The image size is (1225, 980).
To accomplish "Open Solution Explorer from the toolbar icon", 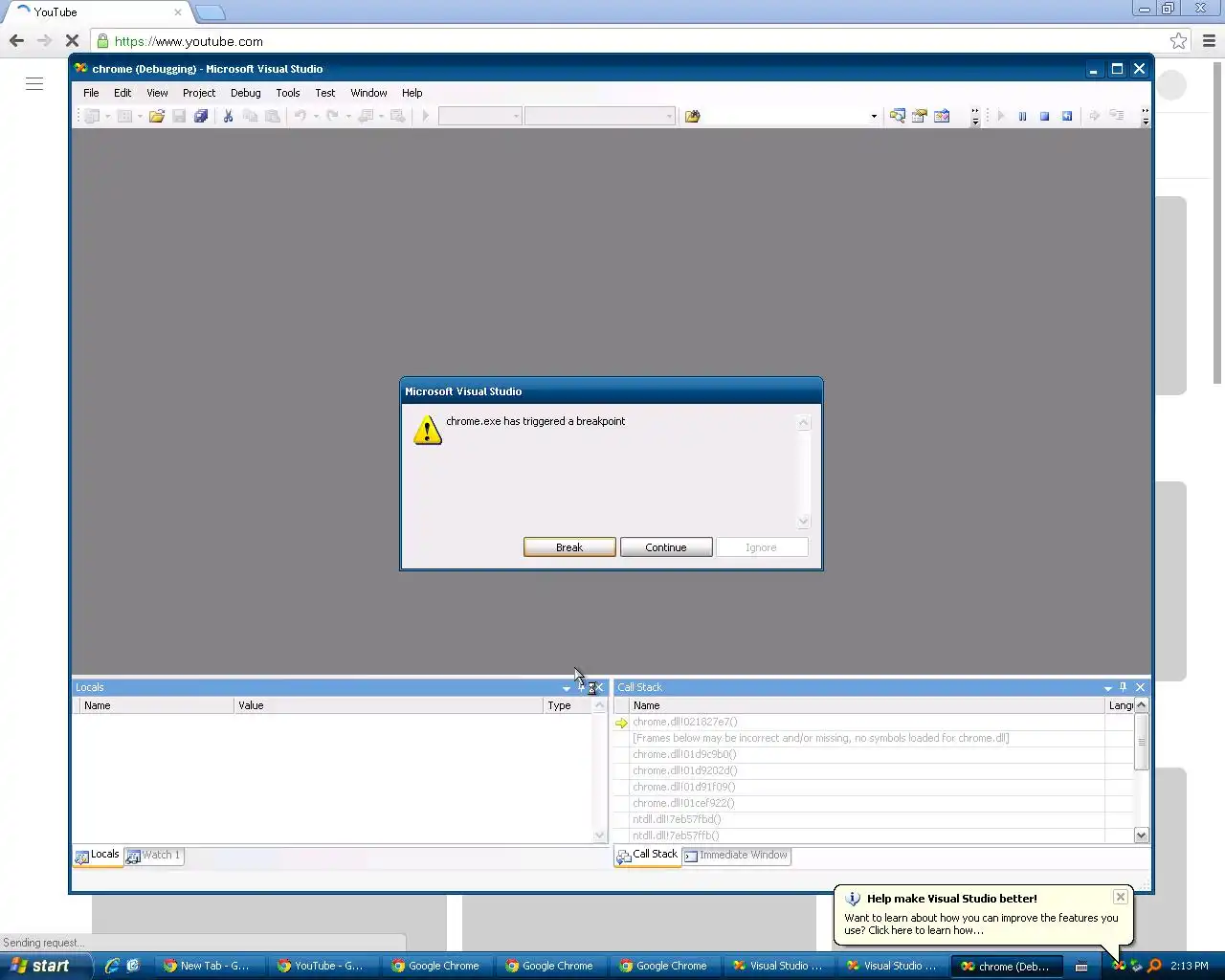I will click(x=898, y=116).
